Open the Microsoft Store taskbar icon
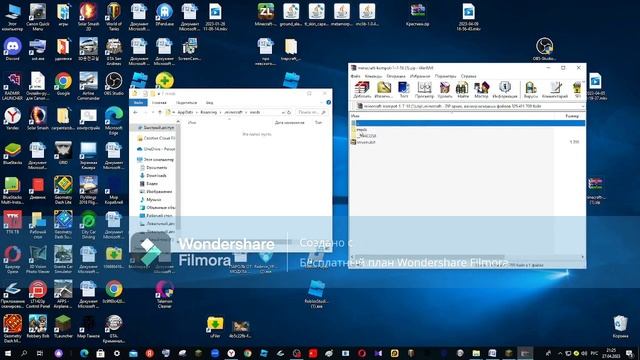 [100, 353]
